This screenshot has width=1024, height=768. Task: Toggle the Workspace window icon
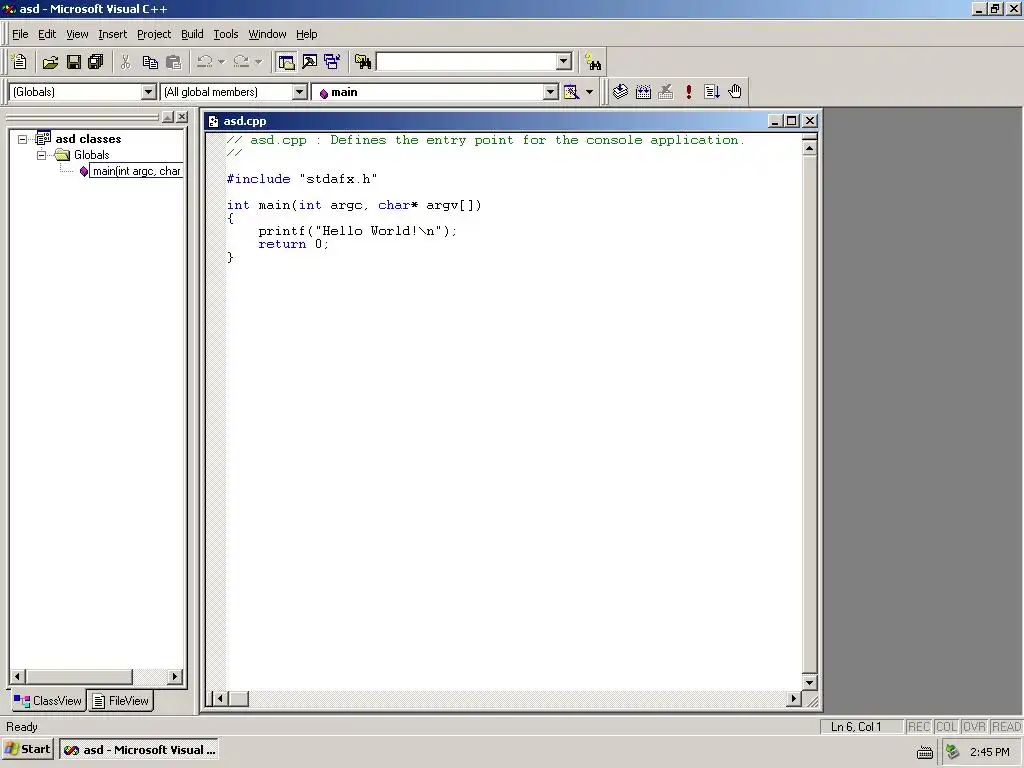click(x=286, y=62)
